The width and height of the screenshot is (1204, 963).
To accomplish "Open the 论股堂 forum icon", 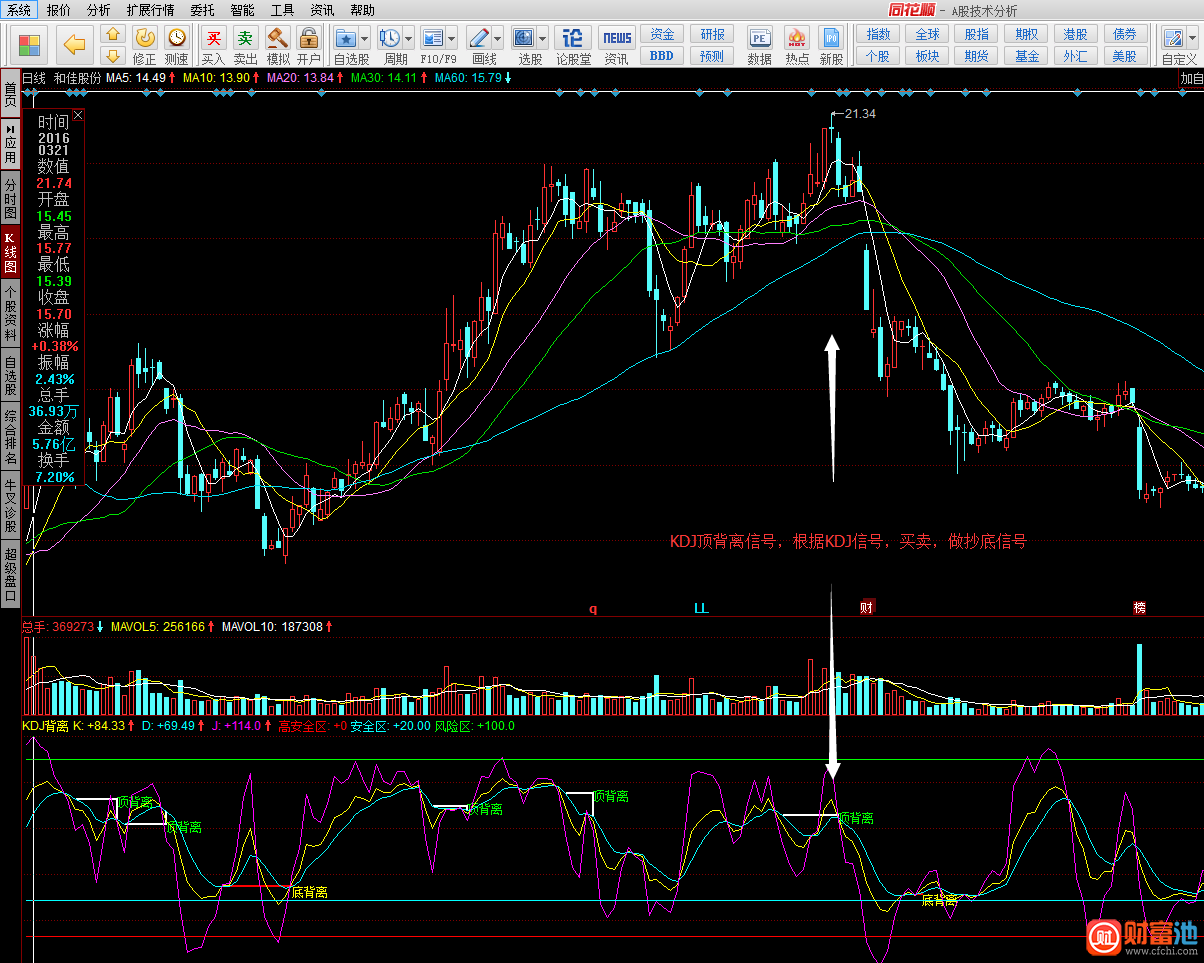I will click(573, 39).
